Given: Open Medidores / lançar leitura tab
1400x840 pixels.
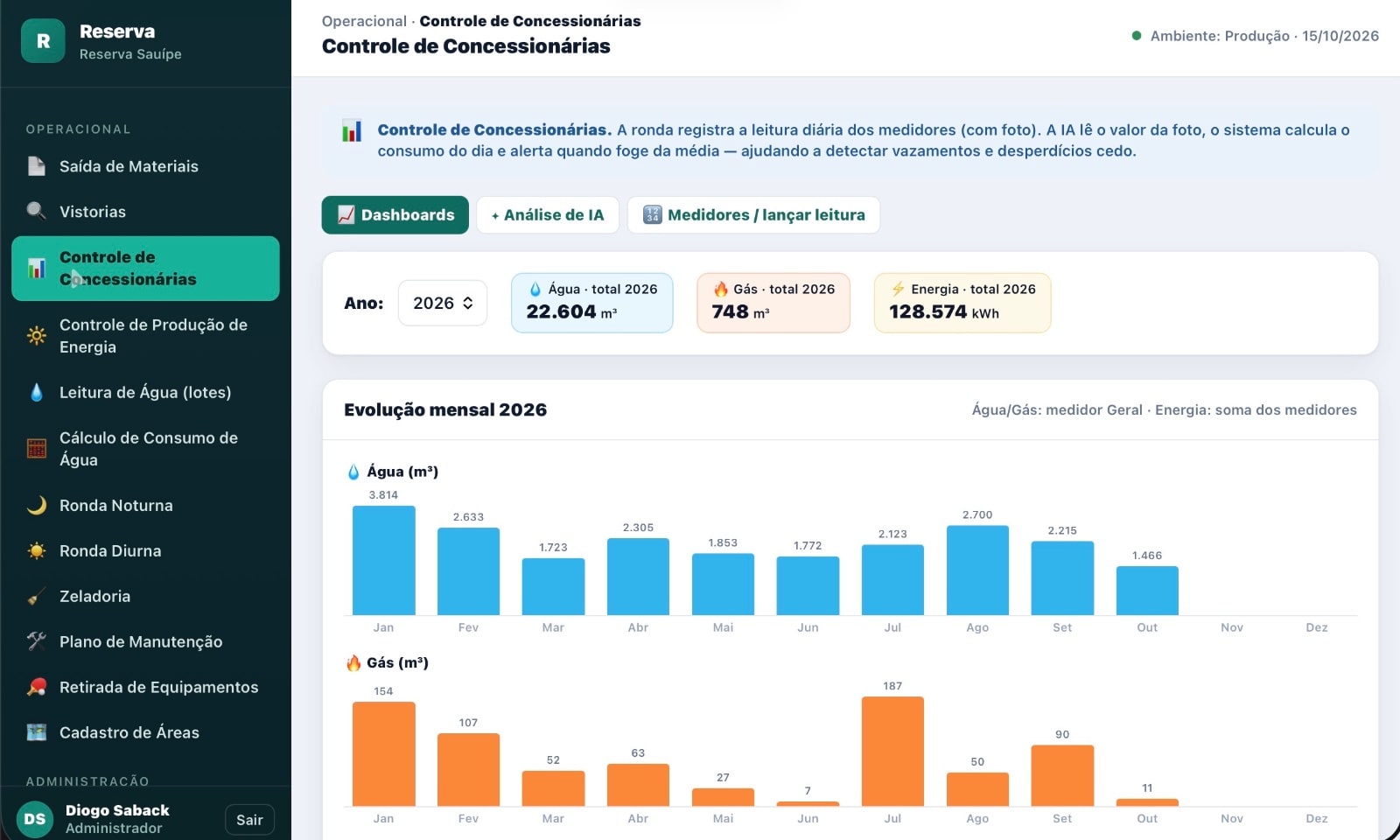Looking at the screenshot, I should pyautogui.click(x=753, y=215).
